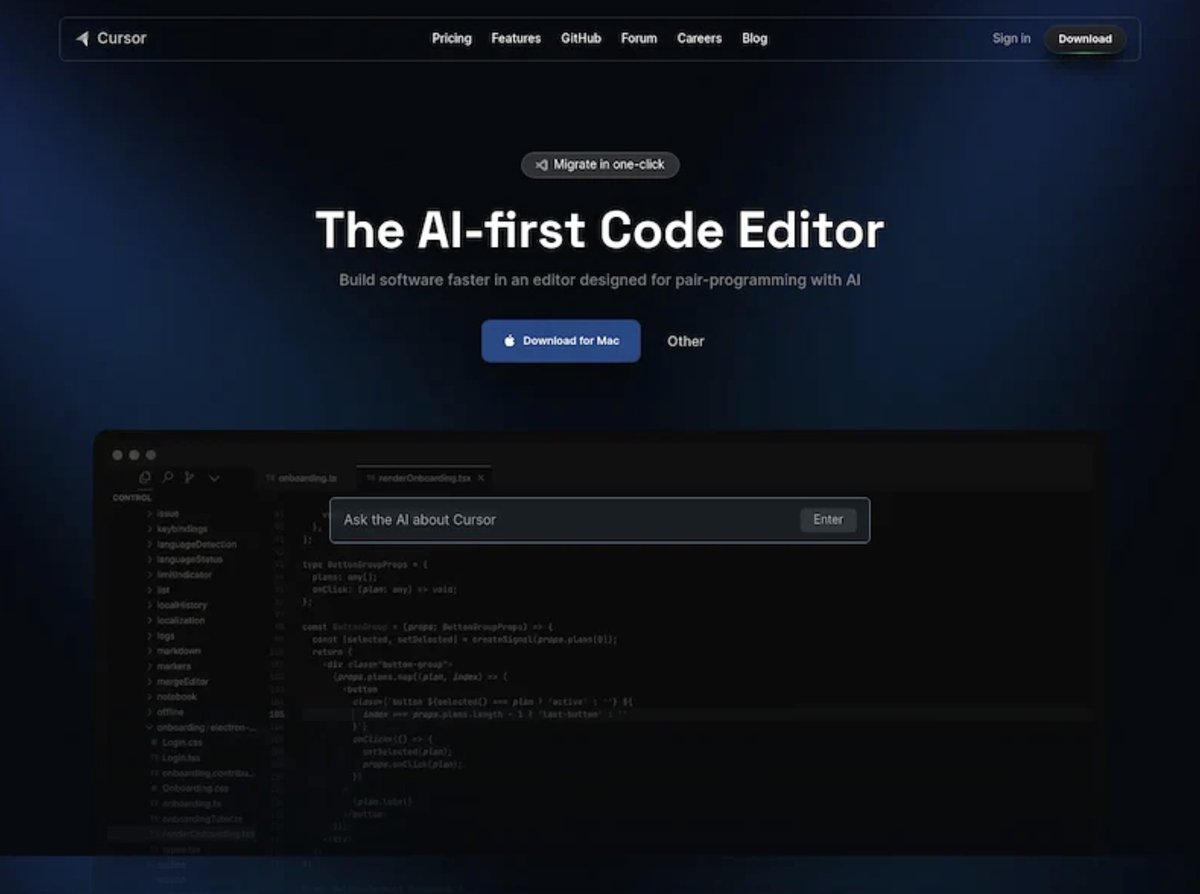This screenshot has width=1200, height=894.
Task: Open Careers from the top navigation
Action: pyautogui.click(x=699, y=39)
